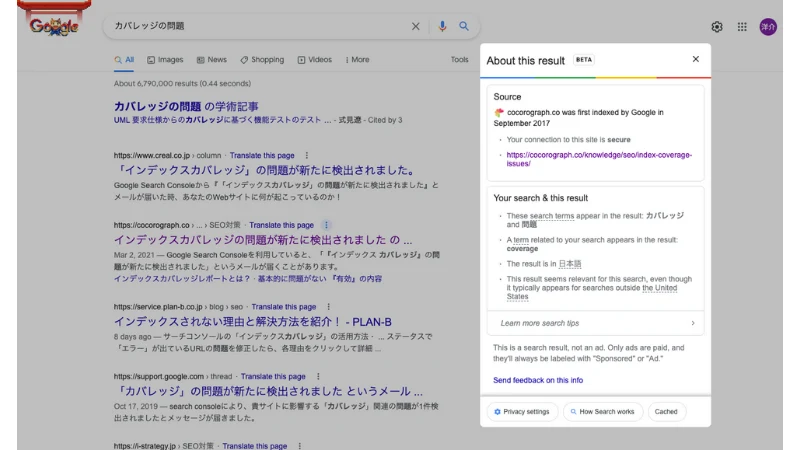800x450 pixels.
Task: Open options dots for creal.co.jp result
Action: [x=307, y=155]
